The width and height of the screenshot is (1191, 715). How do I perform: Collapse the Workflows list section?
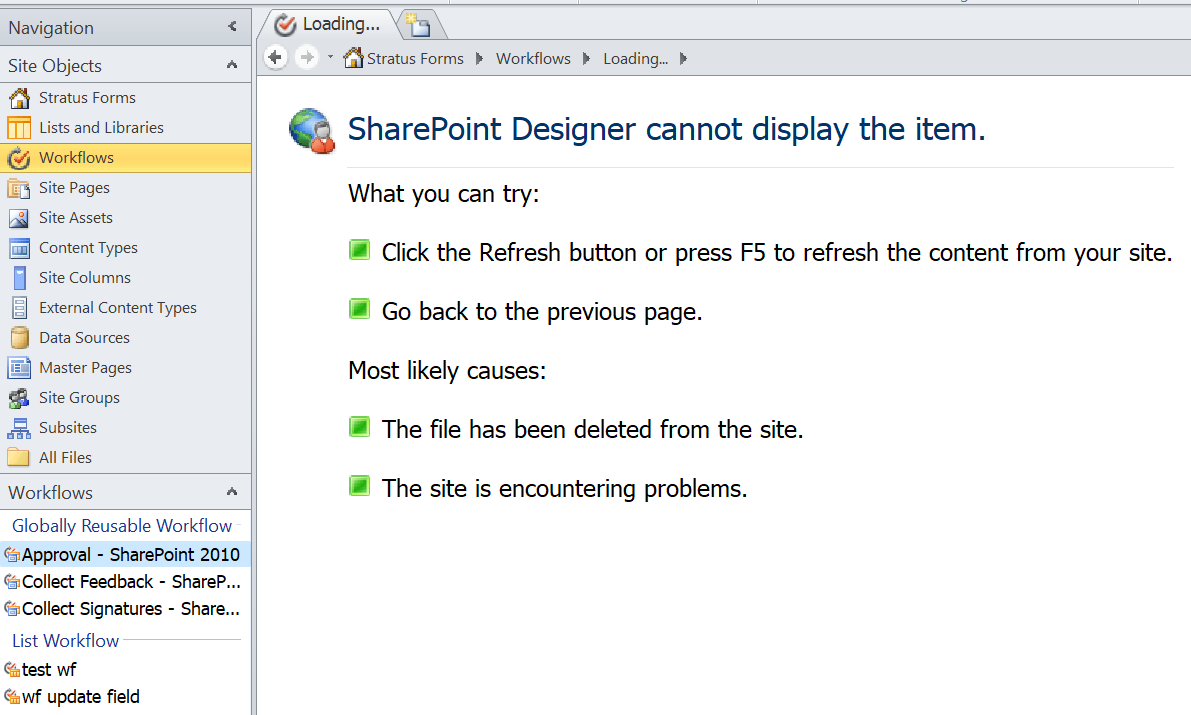click(x=232, y=492)
